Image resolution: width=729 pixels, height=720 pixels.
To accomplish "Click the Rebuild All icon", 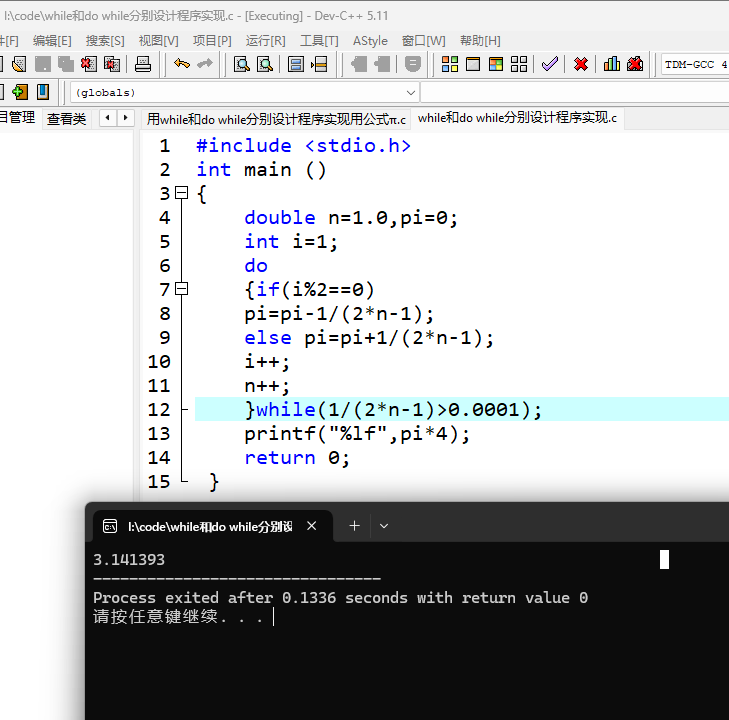I will click(x=519, y=64).
